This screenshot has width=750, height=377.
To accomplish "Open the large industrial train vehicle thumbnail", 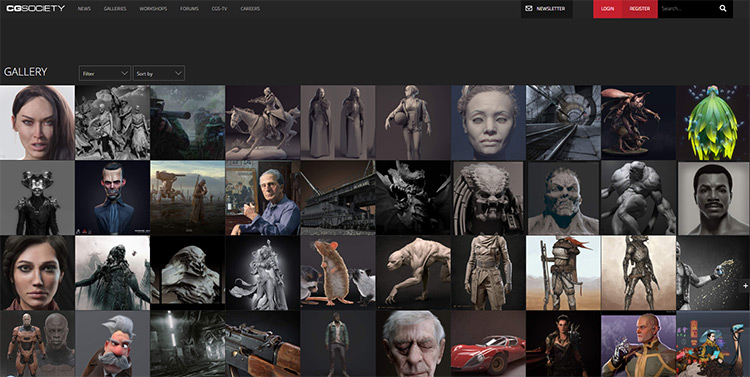I will (x=338, y=198).
